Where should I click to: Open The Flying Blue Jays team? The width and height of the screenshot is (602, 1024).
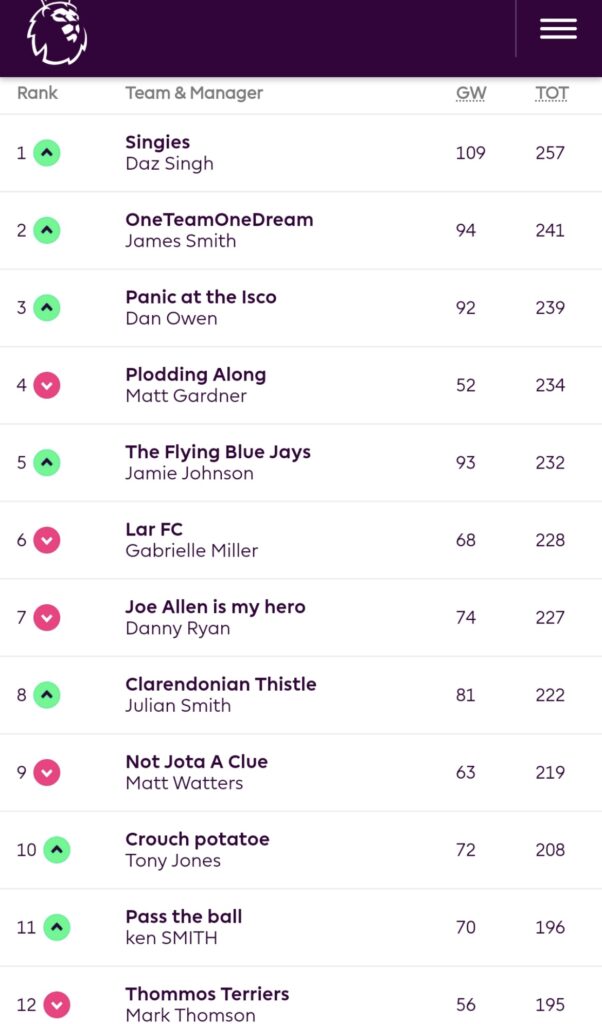[x=217, y=452]
